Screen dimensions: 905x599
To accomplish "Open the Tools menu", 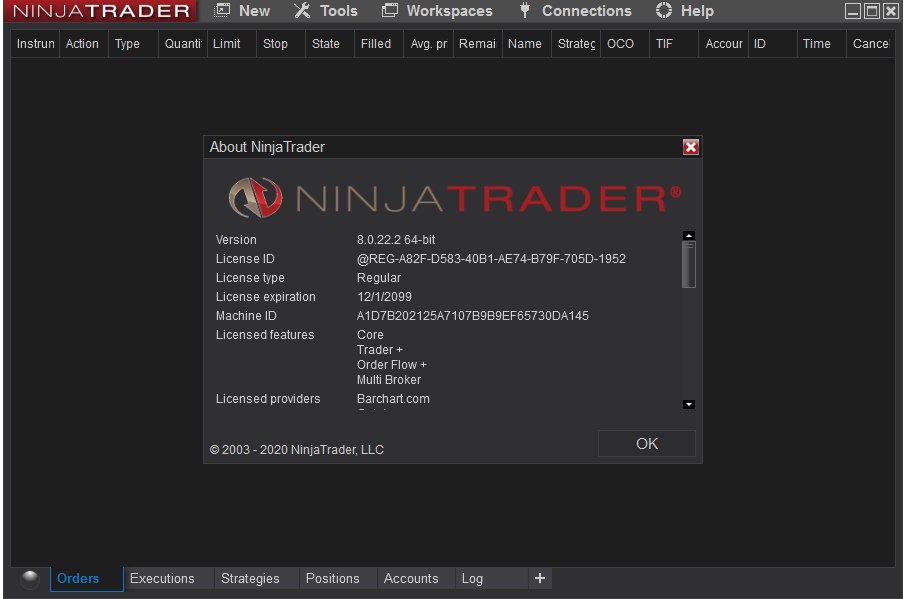I will tap(326, 11).
